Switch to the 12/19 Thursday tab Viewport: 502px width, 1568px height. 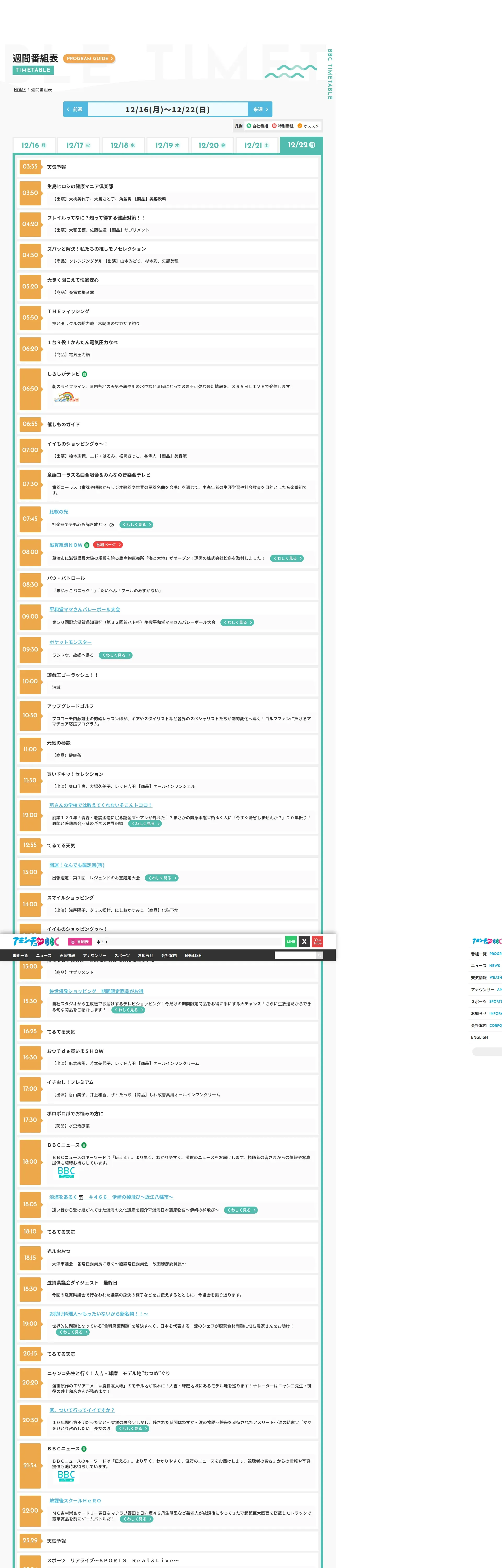coord(167,146)
